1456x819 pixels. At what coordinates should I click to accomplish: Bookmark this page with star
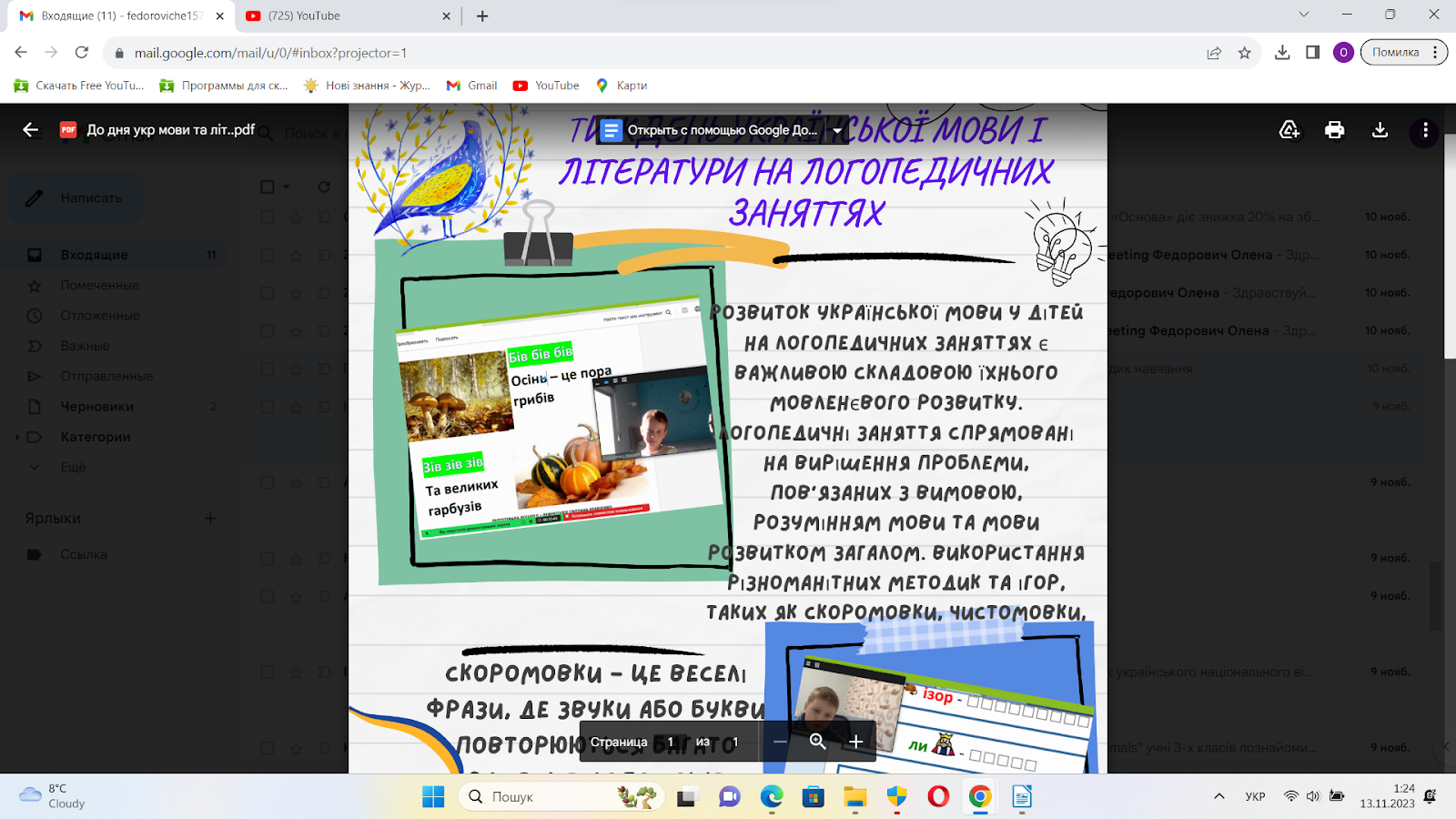pyautogui.click(x=1245, y=53)
